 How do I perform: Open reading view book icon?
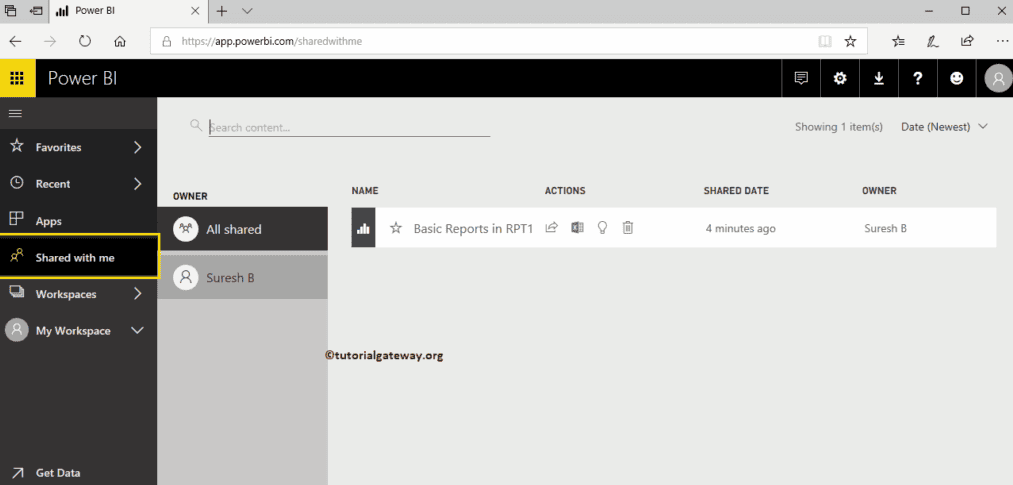(825, 41)
